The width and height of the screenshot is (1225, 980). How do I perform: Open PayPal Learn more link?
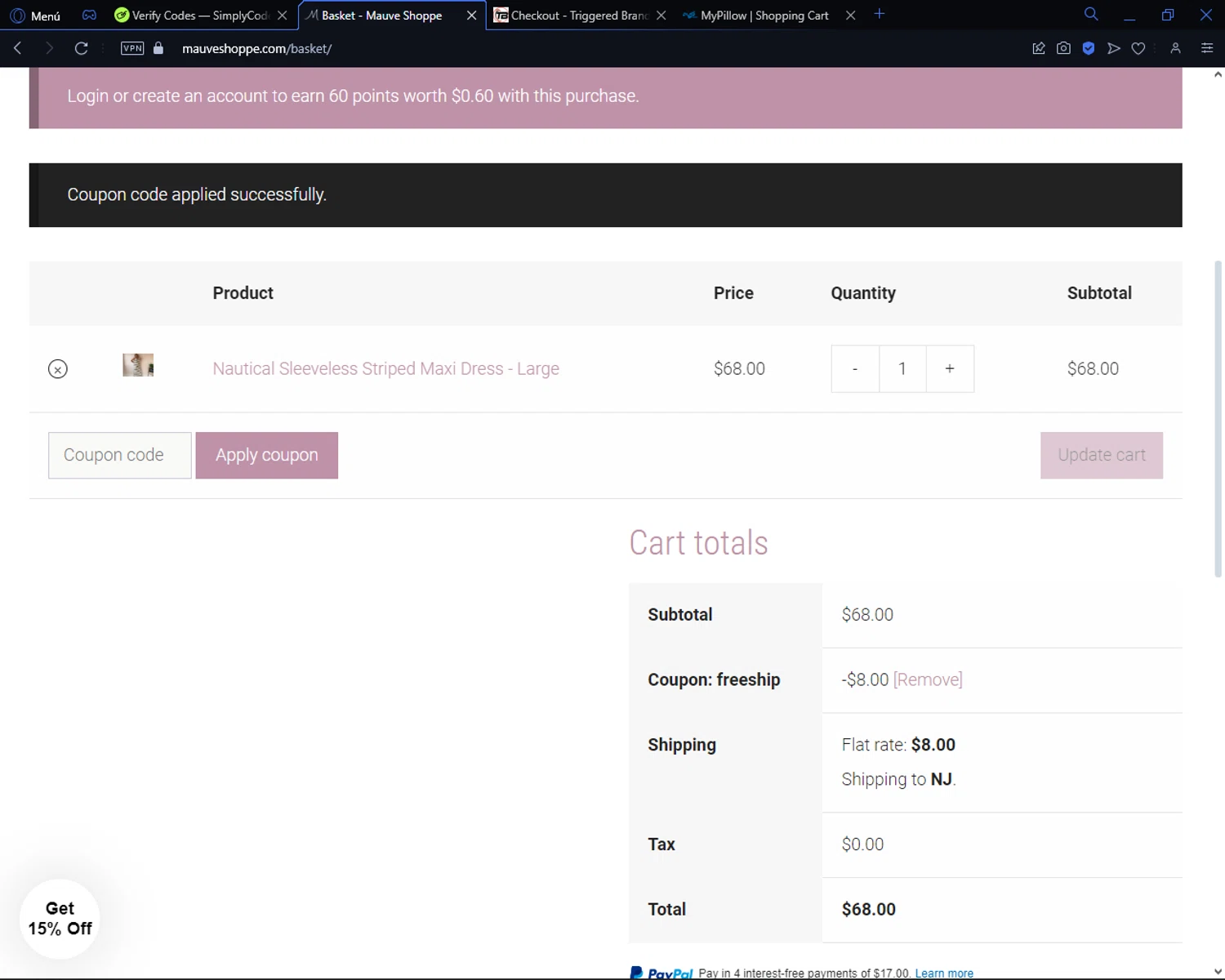point(944,973)
